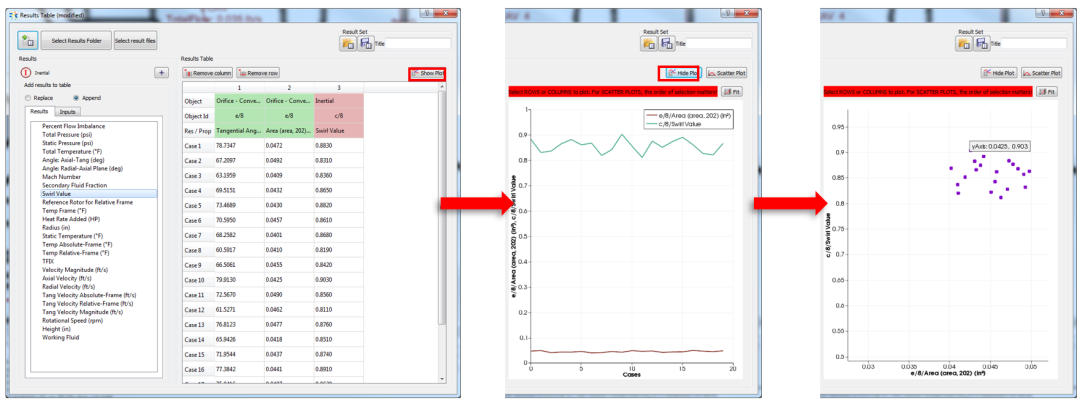Click Remove column button
The width and height of the screenshot is (1080, 403).
(207, 73)
